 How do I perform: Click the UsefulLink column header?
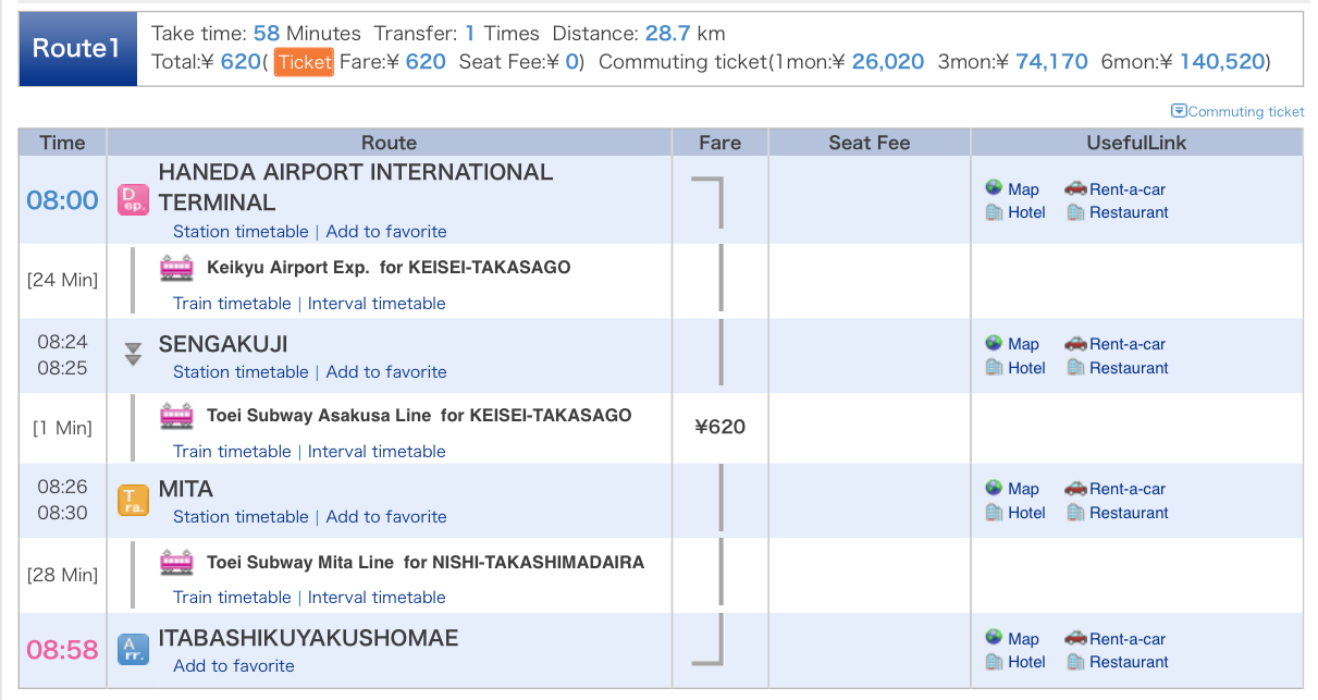1137,142
